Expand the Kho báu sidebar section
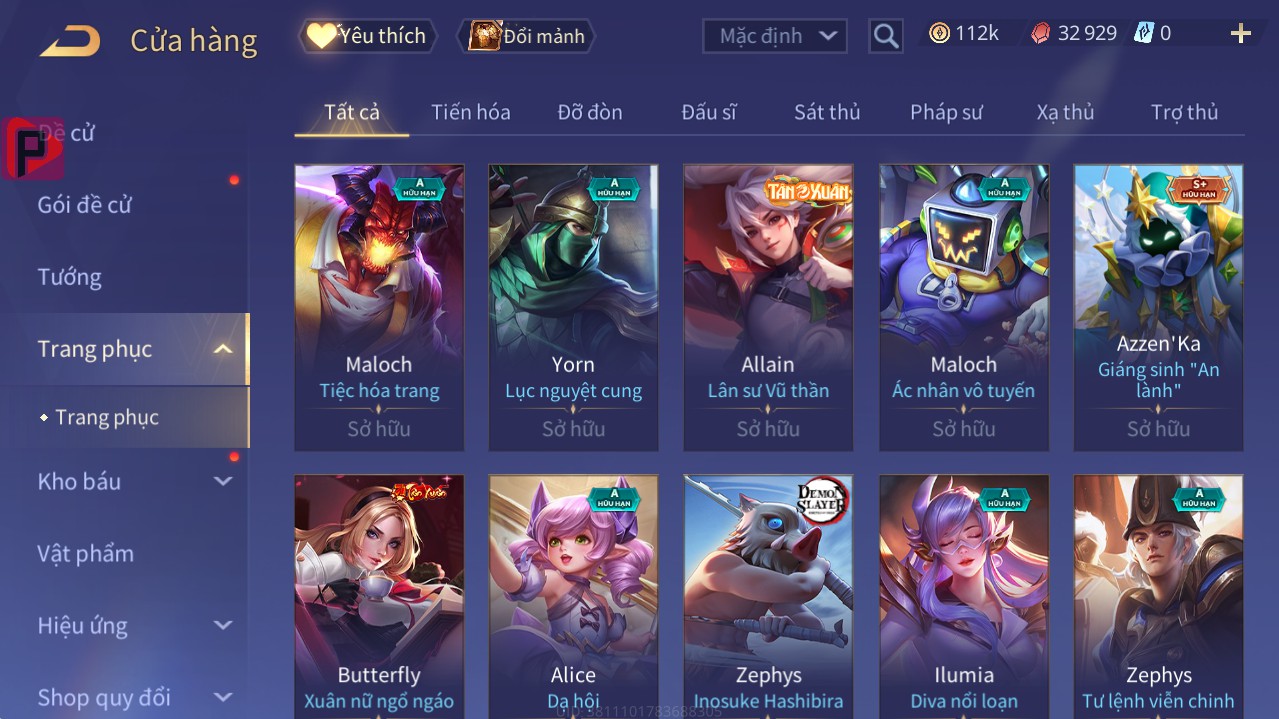Screen dimensions: 1279x719 pyautogui.click(x=223, y=481)
